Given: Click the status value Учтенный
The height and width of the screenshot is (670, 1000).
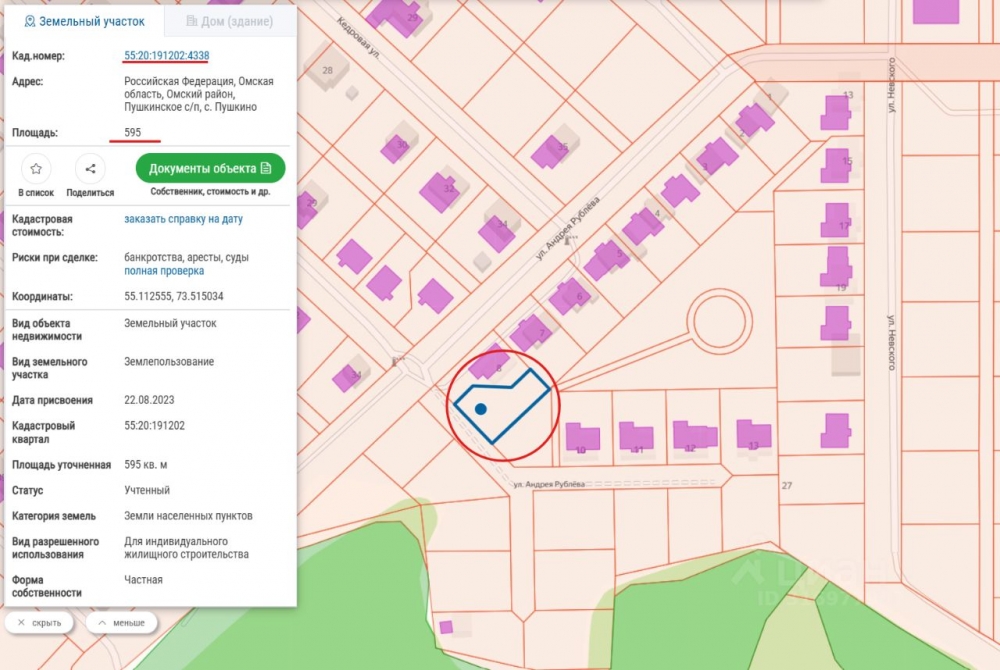Looking at the screenshot, I should (x=147, y=490).
